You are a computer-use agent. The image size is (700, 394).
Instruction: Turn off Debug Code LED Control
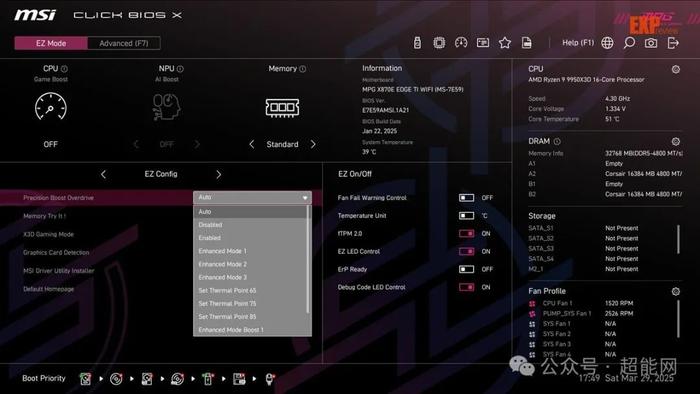467,287
